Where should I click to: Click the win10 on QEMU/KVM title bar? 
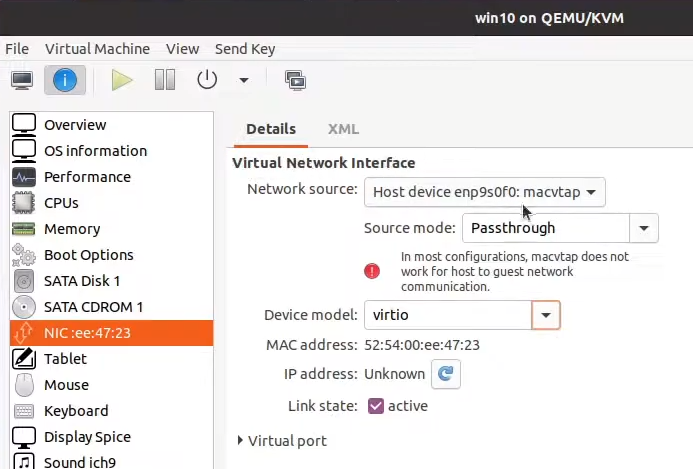pyautogui.click(x=549, y=18)
